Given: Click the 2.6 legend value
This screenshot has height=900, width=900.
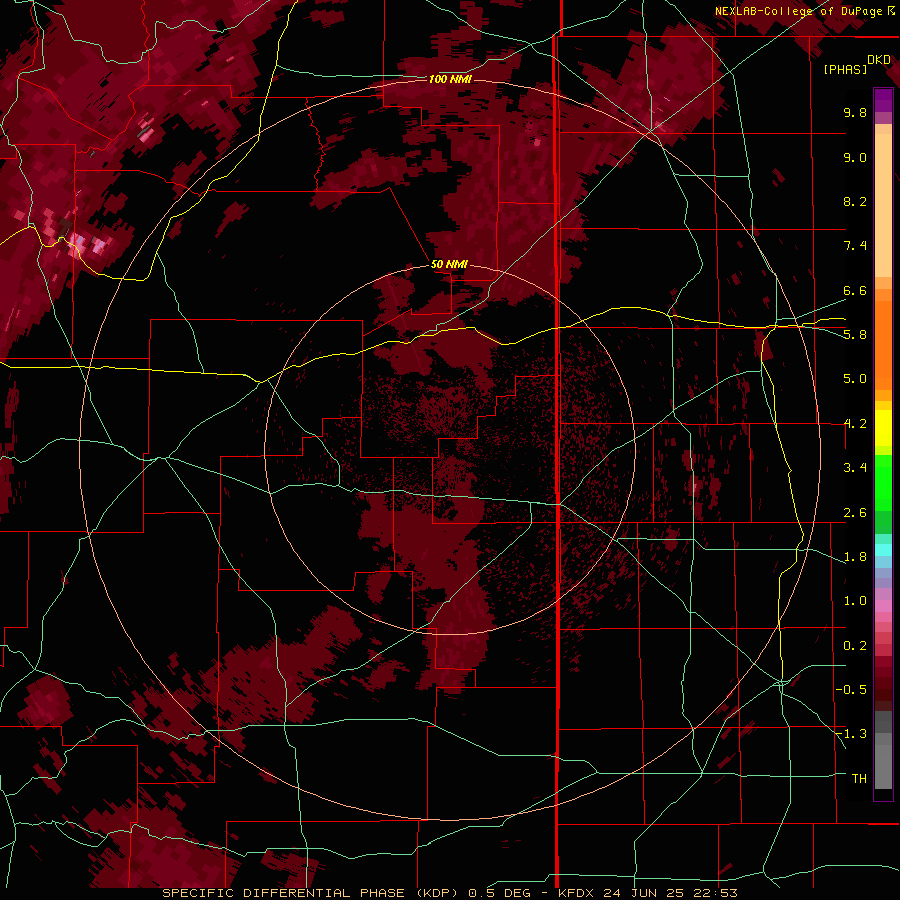Looking at the screenshot, I should point(855,513).
